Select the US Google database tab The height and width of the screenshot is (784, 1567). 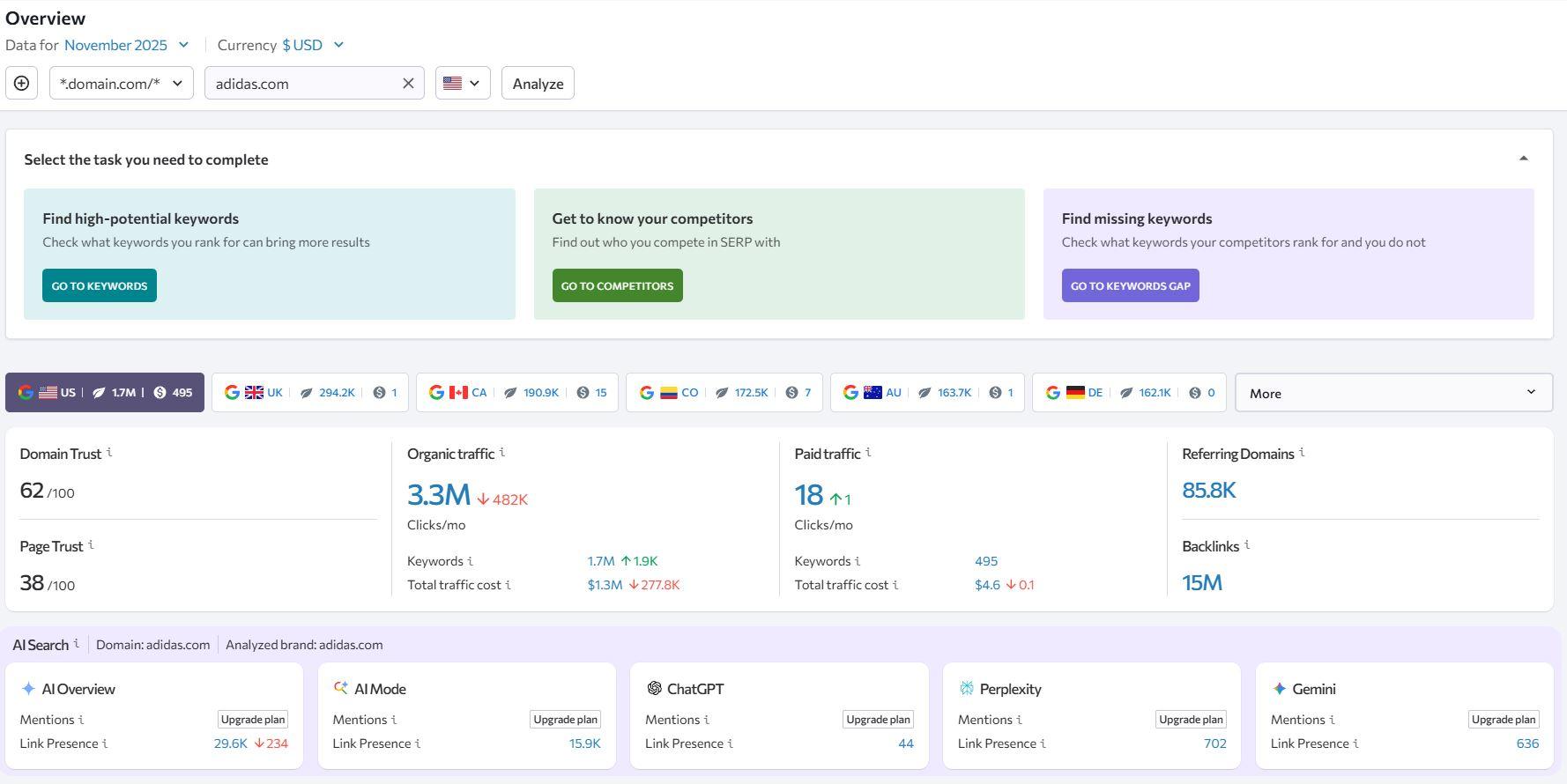[105, 393]
